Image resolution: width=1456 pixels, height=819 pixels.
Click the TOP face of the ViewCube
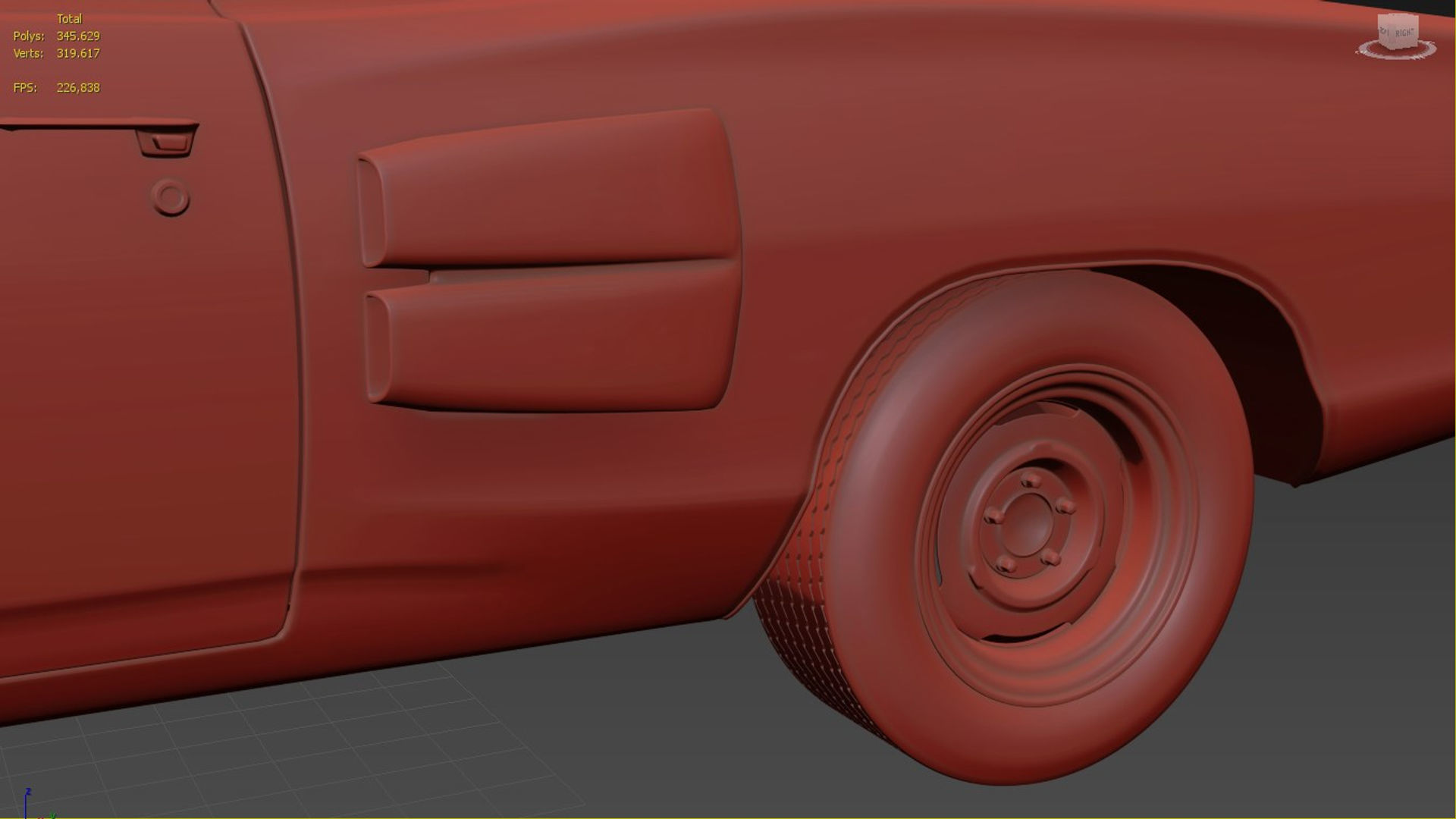click(1398, 15)
